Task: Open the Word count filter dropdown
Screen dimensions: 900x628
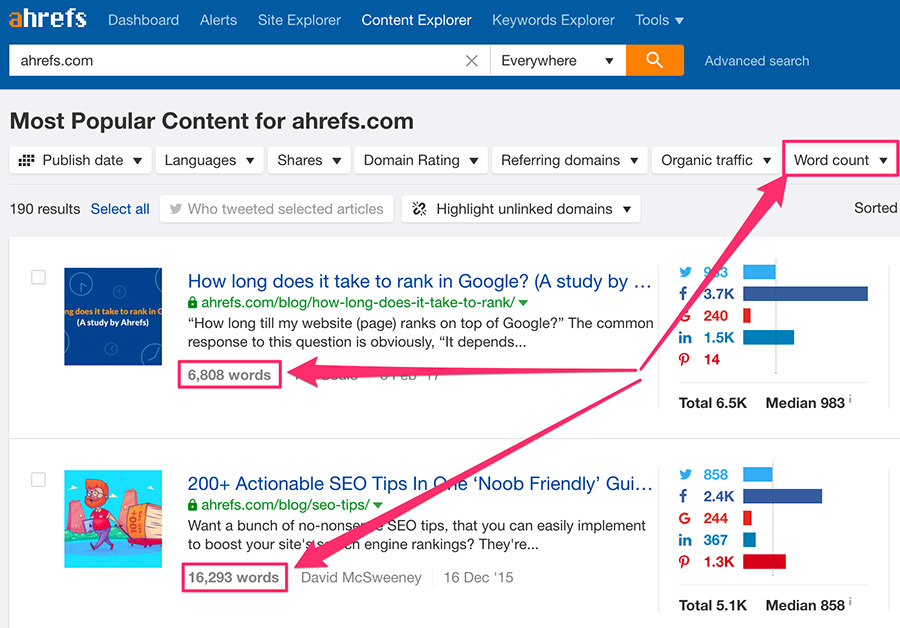Action: point(840,160)
